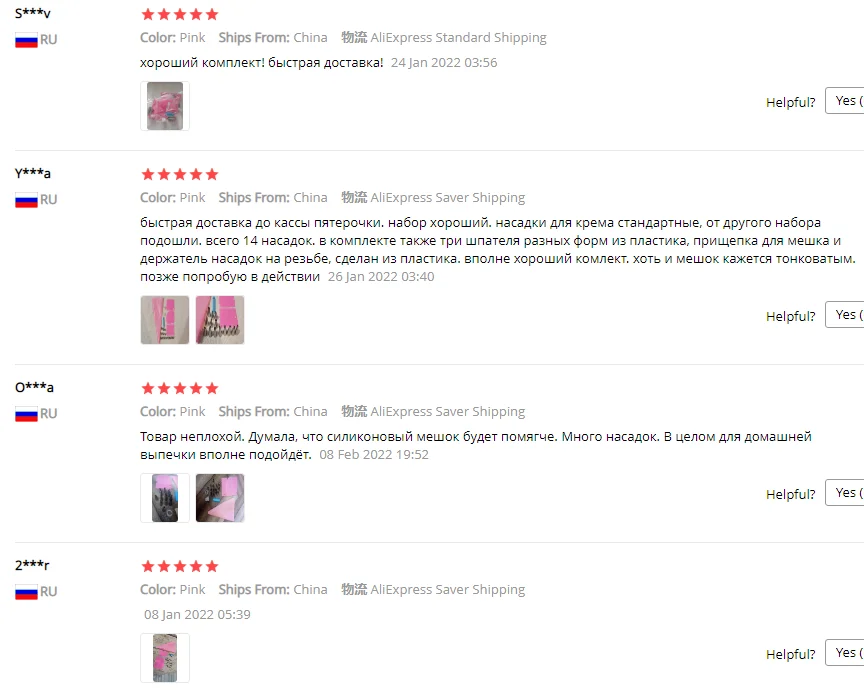The image size is (864, 691).
Task: Click the Russian flag under Y***a
Action: pos(26,200)
